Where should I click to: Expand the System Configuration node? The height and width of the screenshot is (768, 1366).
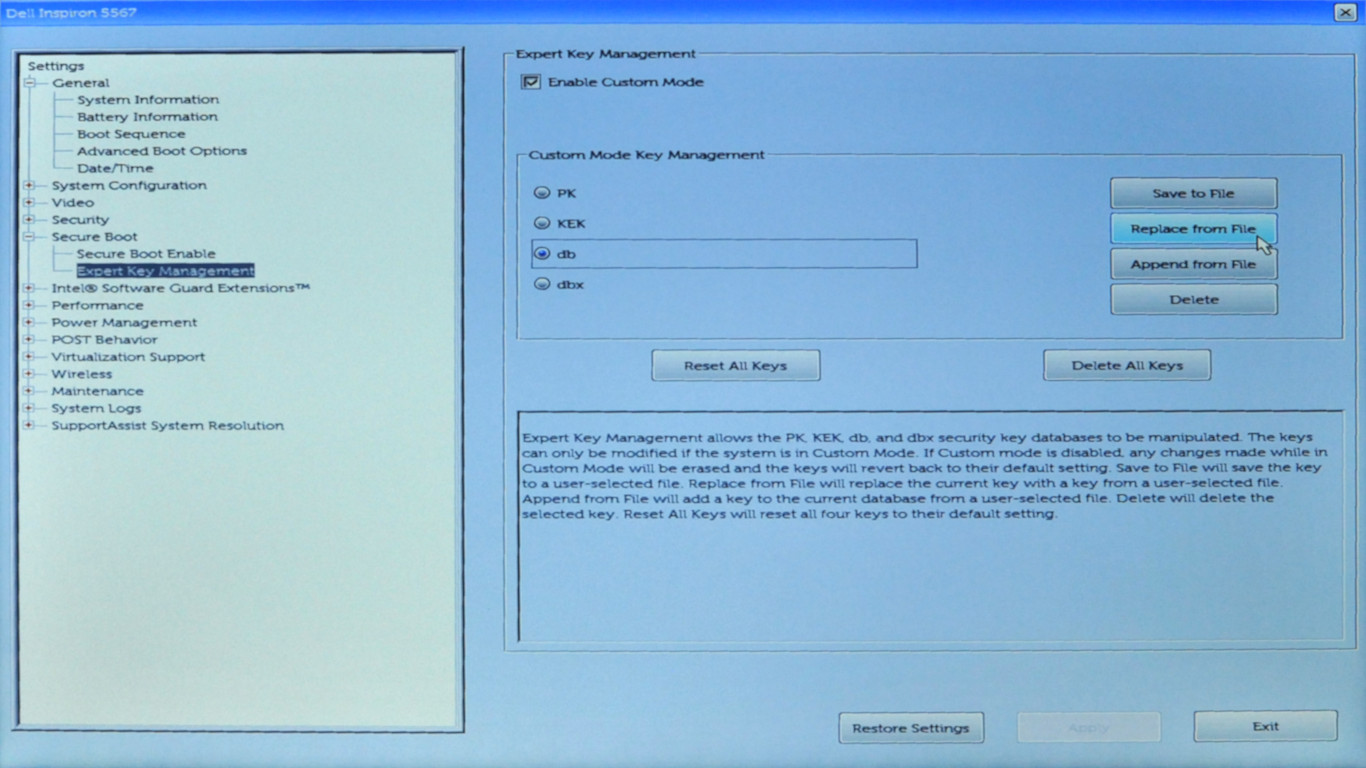click(29, 185)
